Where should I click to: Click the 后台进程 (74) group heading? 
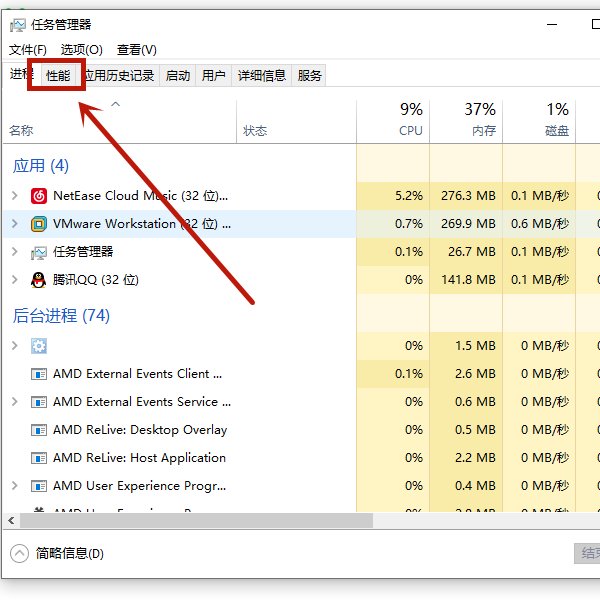coord(61,316)
